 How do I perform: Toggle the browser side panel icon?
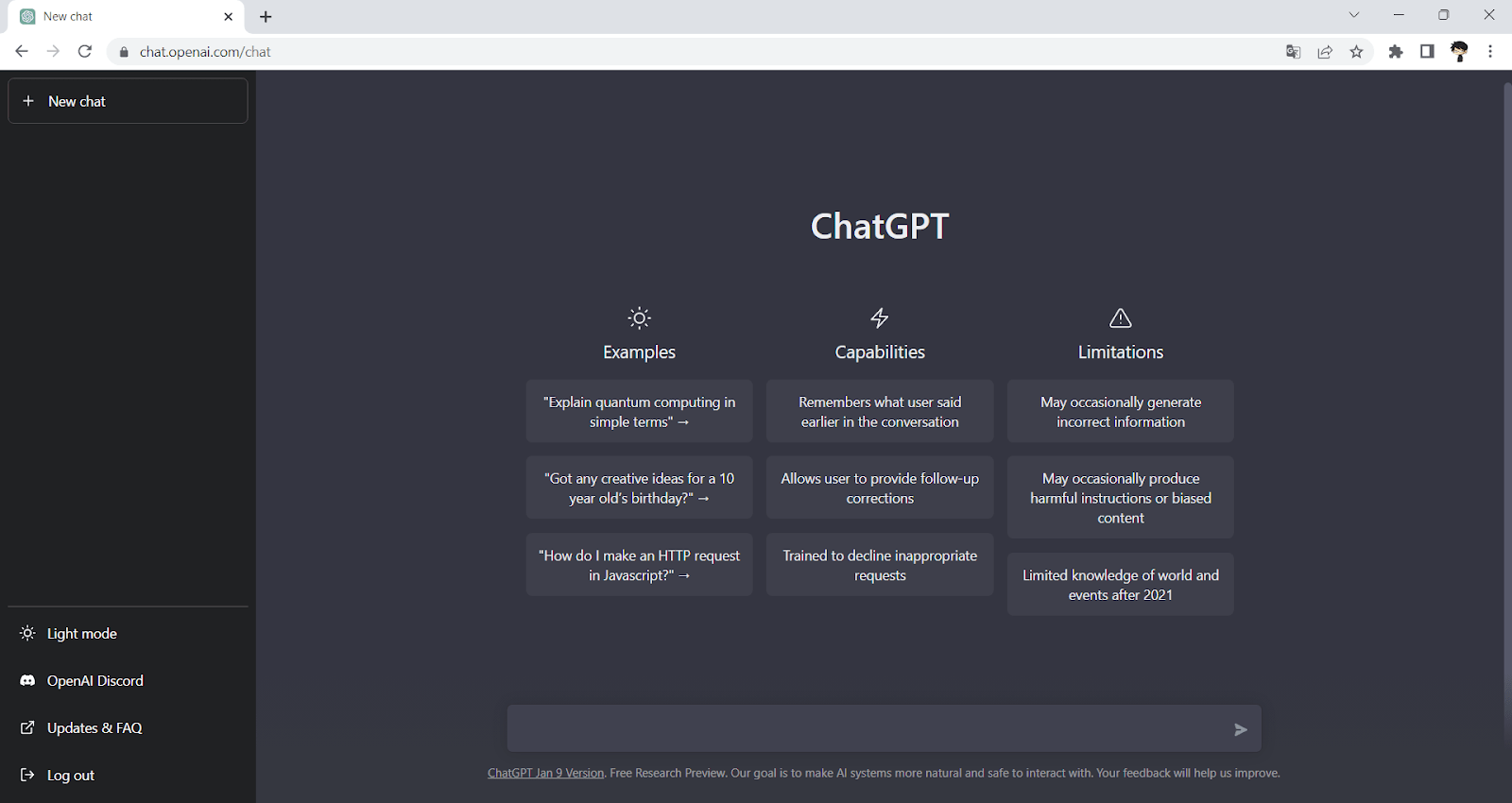click(1427, 52)
